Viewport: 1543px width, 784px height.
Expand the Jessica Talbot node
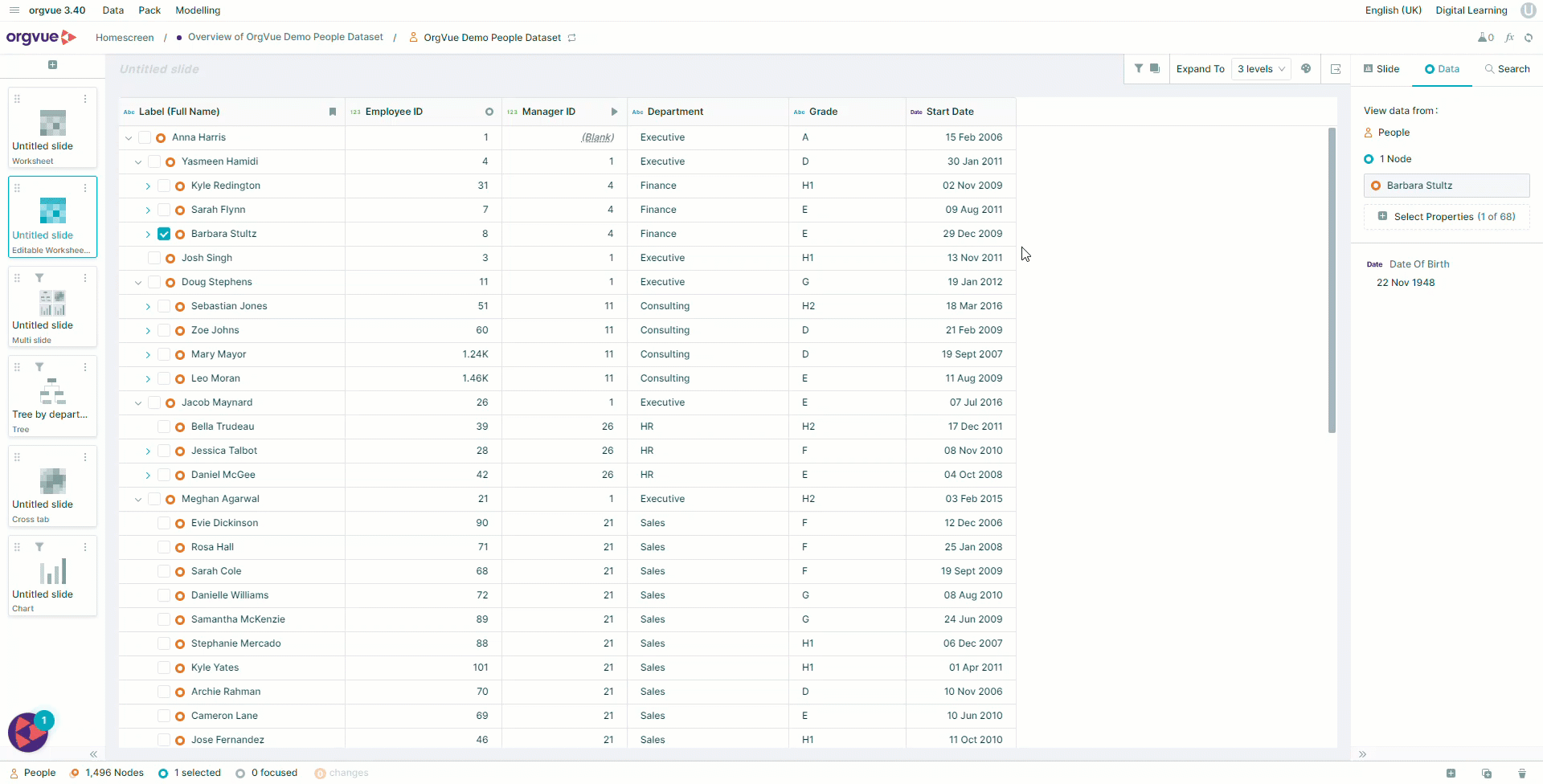click(148, 451)
